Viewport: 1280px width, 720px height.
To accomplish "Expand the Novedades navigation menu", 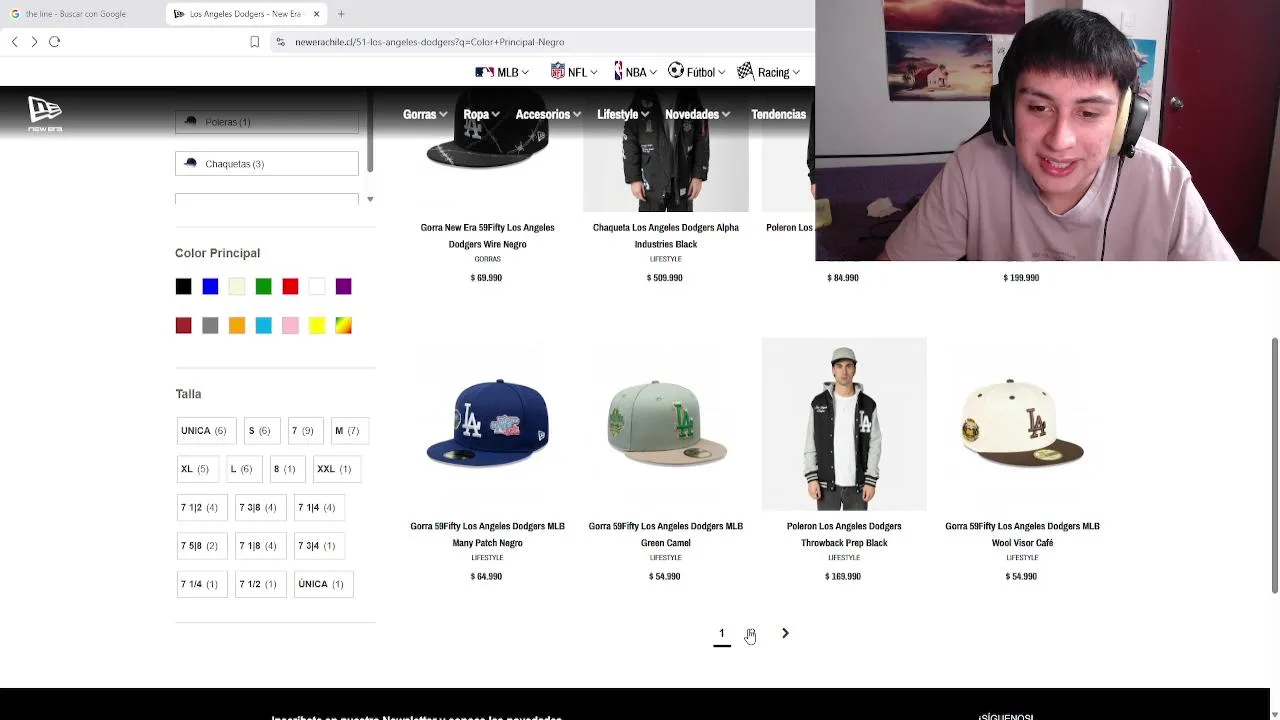I will tap(697, 114).
